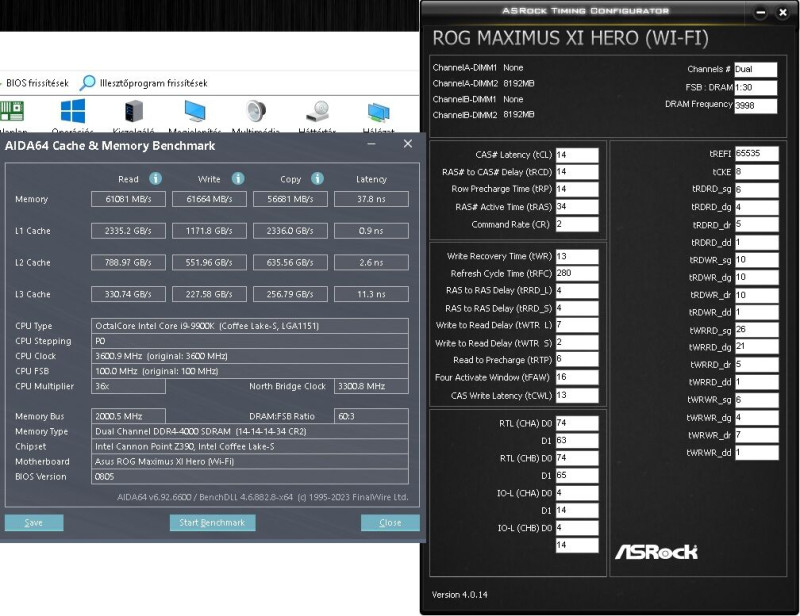
Task: Select the network computers icon
Action: (x=378, y=111)
